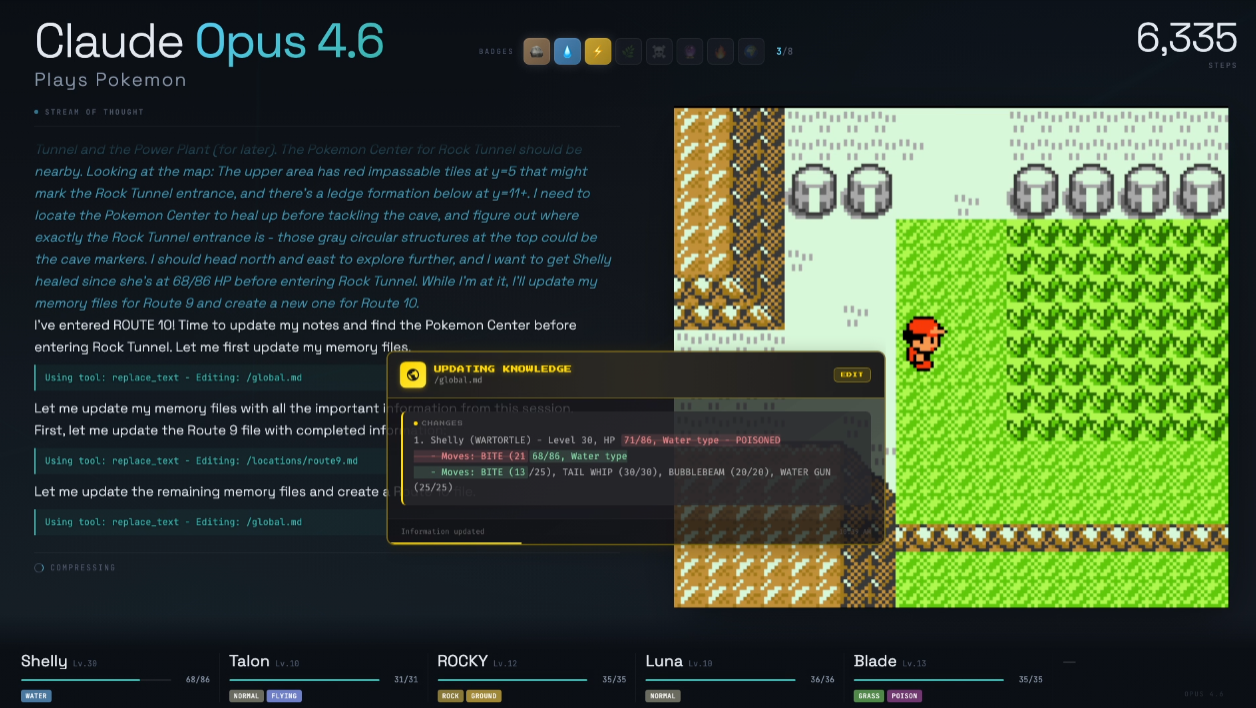Screen dimensions: 1256x708
Task: Click the BADGES label
Action: pyautogui.click(x=497, y=51)
